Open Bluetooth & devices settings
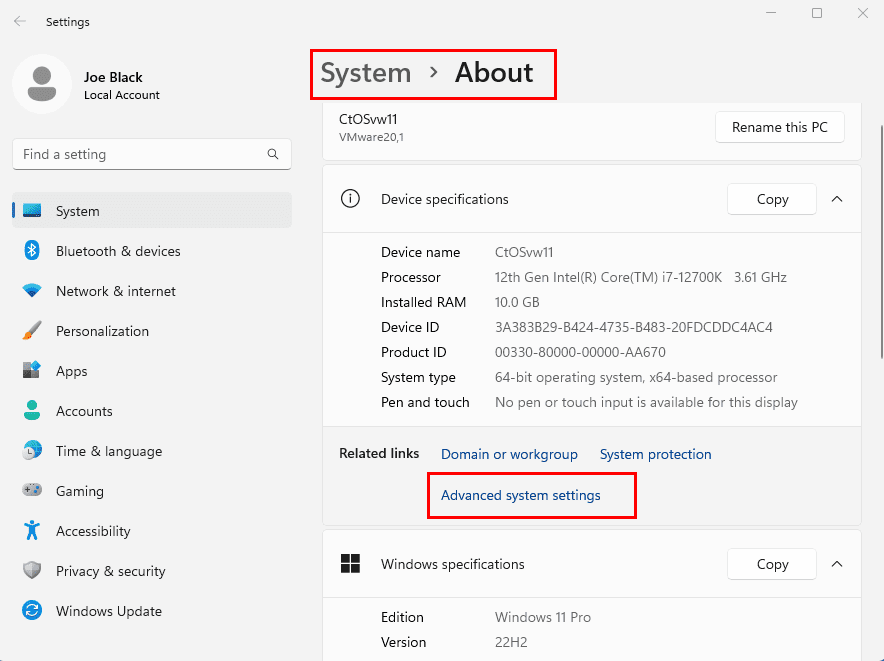The width and height of the screenshot is (884, 661). click(x=152, y=251)
